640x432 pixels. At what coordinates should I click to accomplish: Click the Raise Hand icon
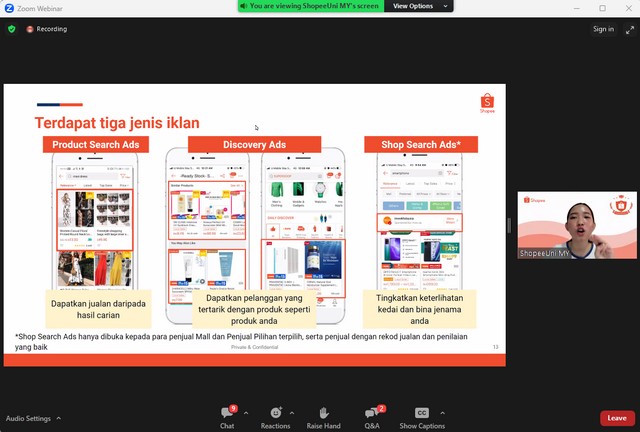pos(323,414)
